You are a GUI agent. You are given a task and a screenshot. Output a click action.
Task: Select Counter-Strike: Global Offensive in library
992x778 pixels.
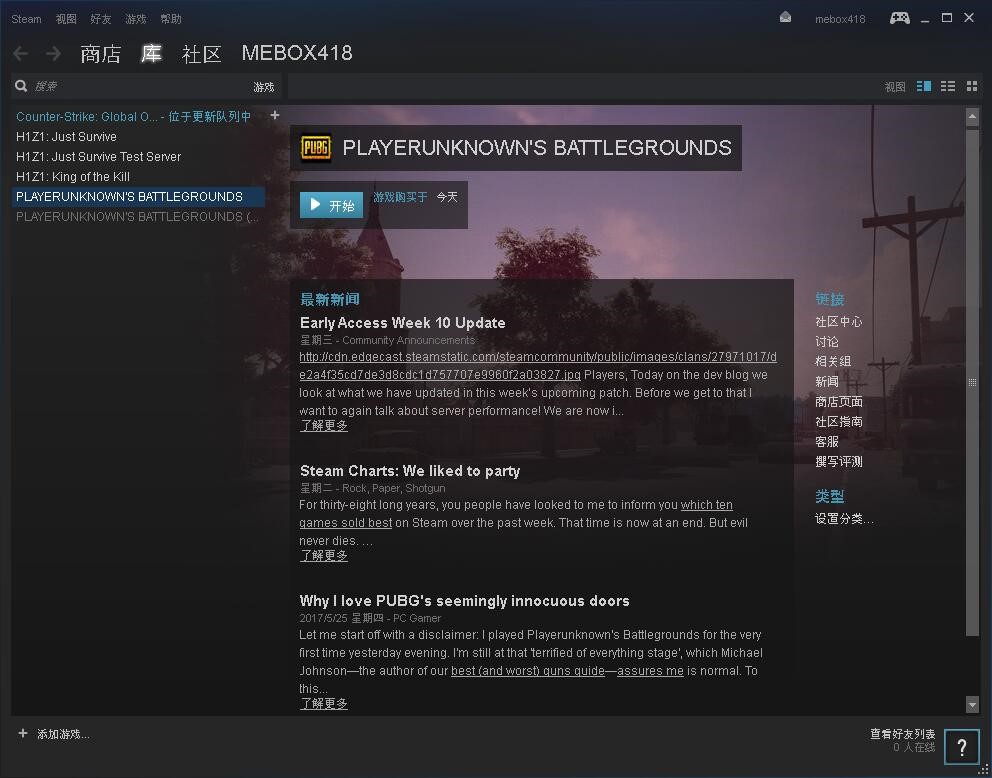pos(133,116)
